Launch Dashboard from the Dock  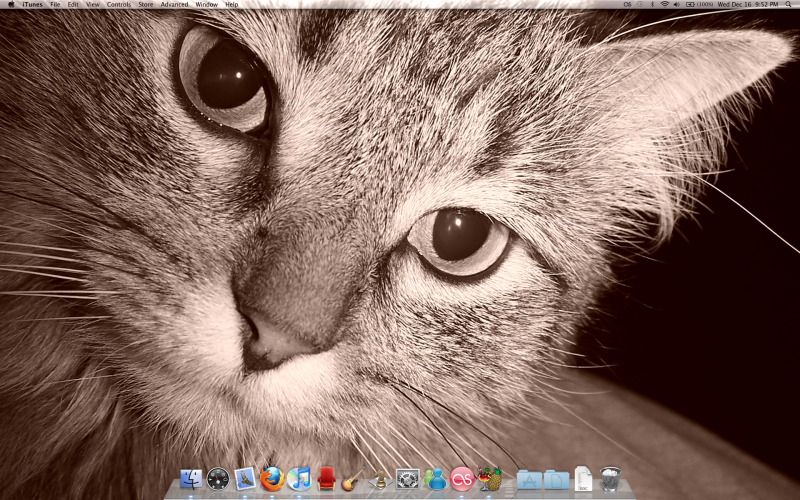point(218,480)
